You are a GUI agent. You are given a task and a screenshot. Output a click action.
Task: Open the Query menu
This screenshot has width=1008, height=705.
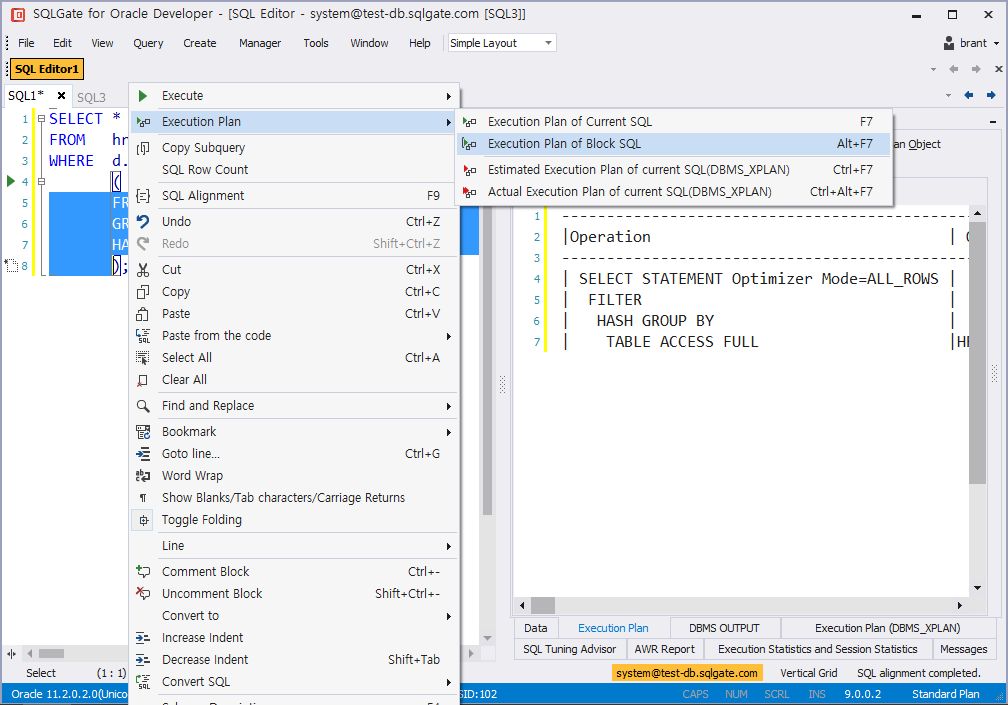[x=148, y=43]
